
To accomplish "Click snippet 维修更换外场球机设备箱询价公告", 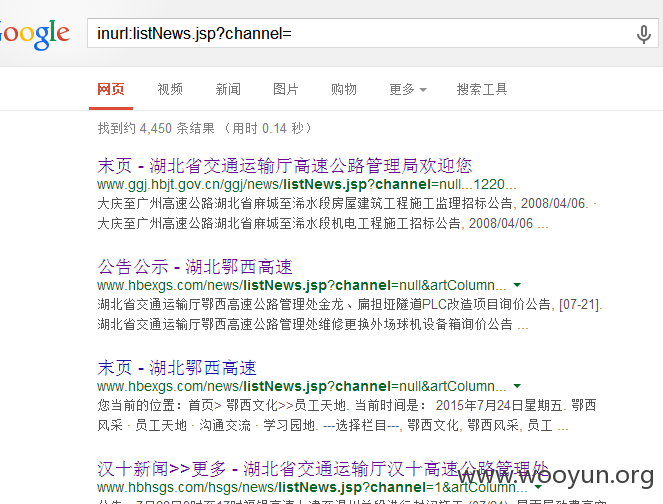I will coord(313,324).
